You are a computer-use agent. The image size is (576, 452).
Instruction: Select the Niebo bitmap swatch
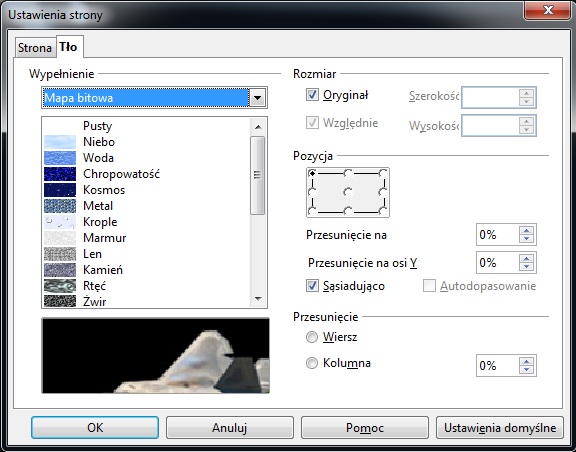coord(146,142)
